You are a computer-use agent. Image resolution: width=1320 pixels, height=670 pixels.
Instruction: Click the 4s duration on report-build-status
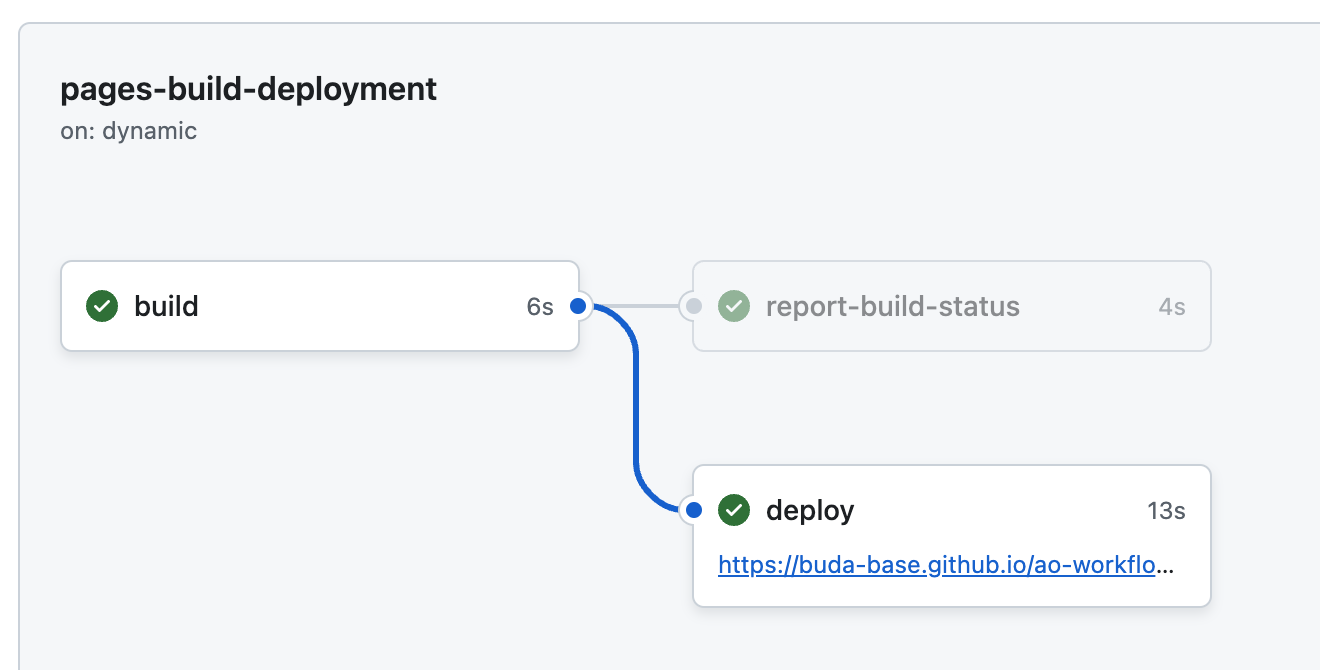click(x=1170, y=306)
